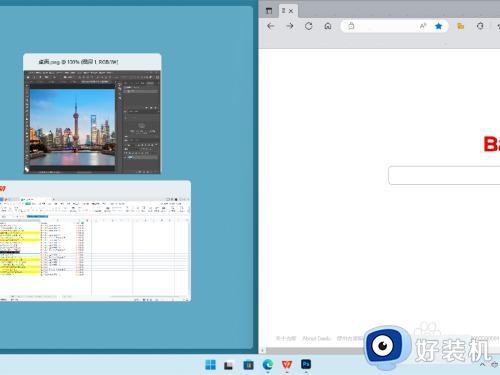
Task: Open the tab actions menu icon
Action: (269, 11)
